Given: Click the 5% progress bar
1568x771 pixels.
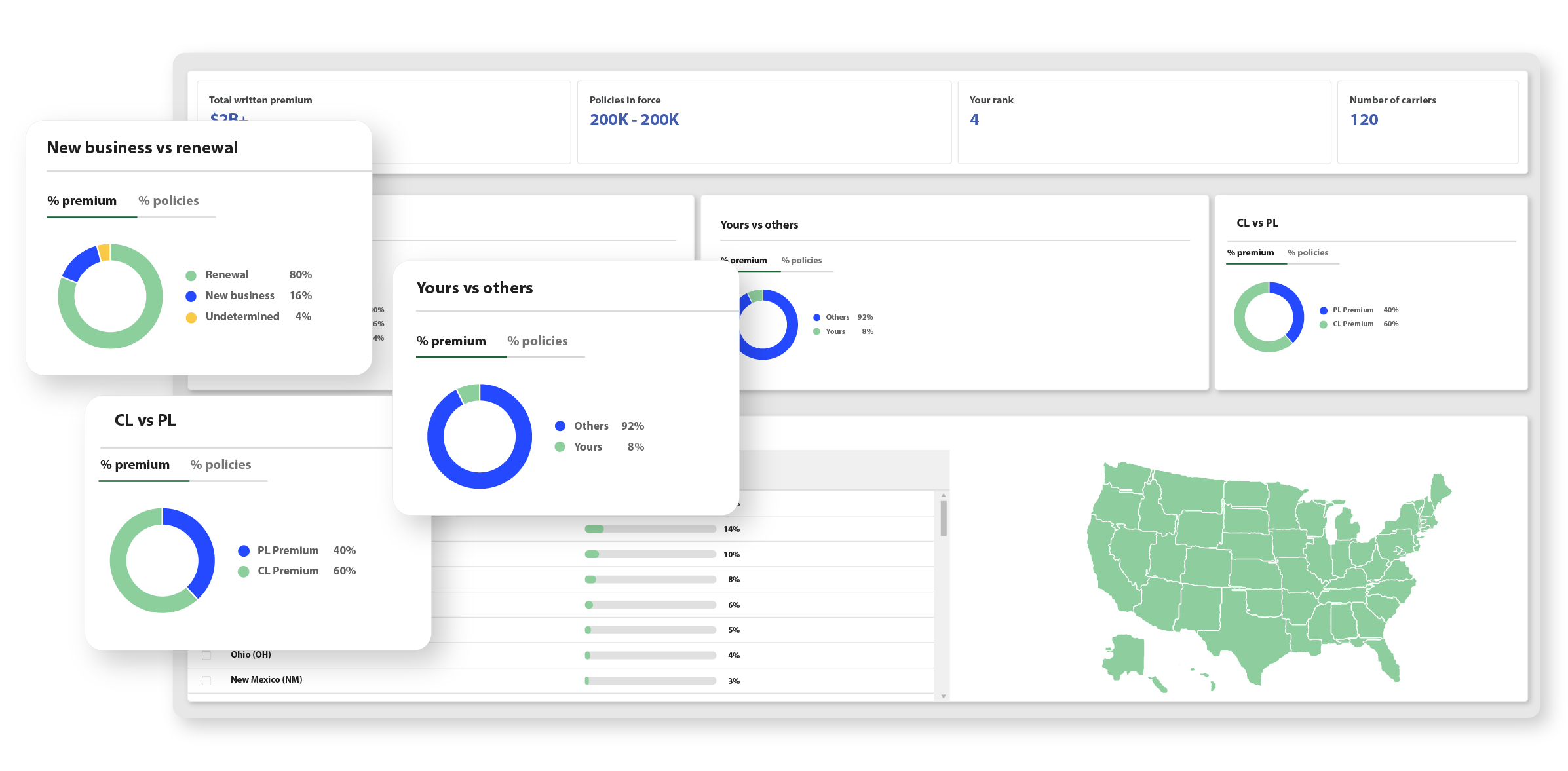Looking at the screenshot, I should pos(650,630).
